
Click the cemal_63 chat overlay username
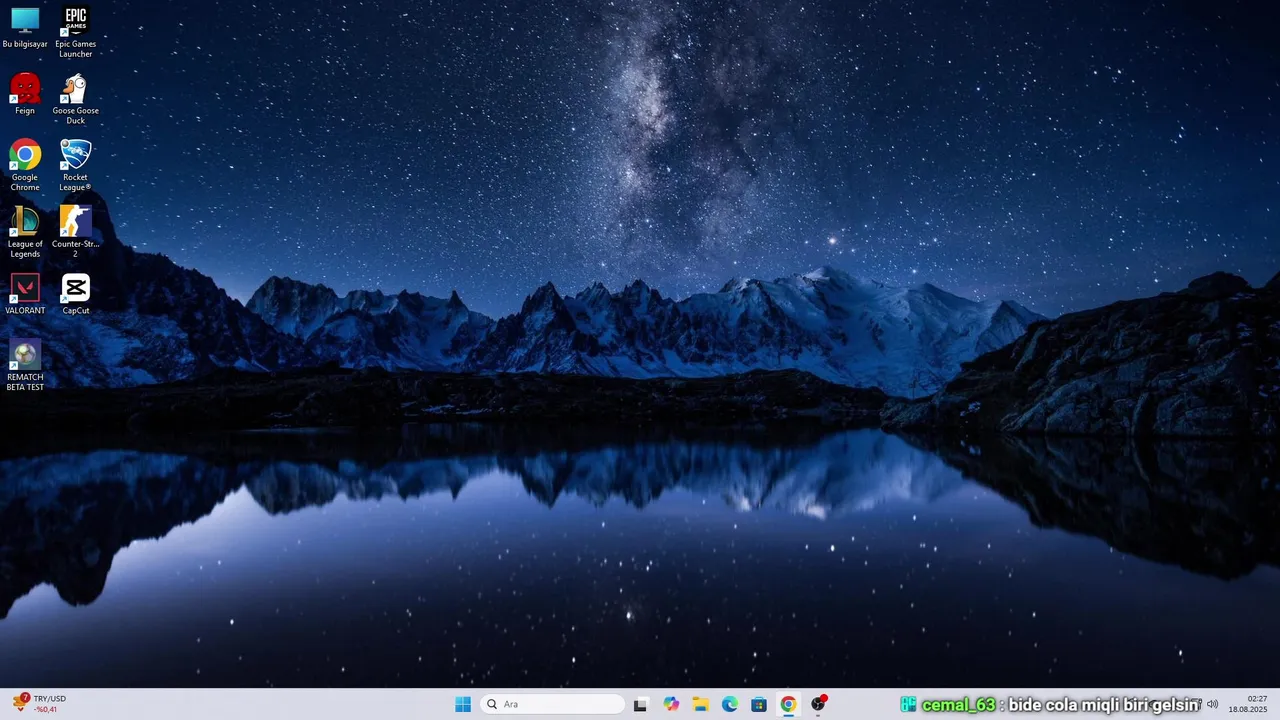(958, 705)
